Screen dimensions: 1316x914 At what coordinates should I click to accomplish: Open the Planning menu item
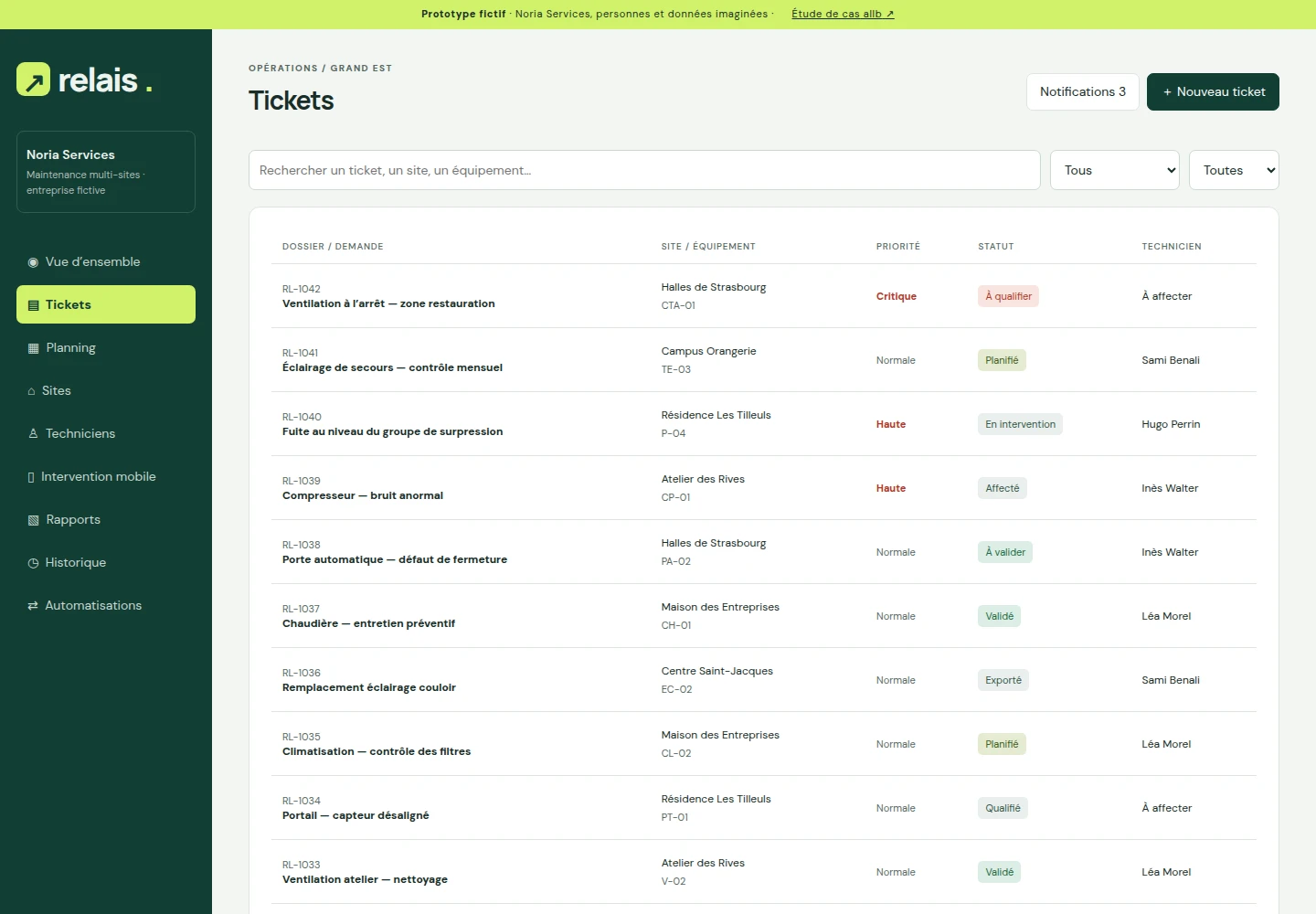point(106,347)
